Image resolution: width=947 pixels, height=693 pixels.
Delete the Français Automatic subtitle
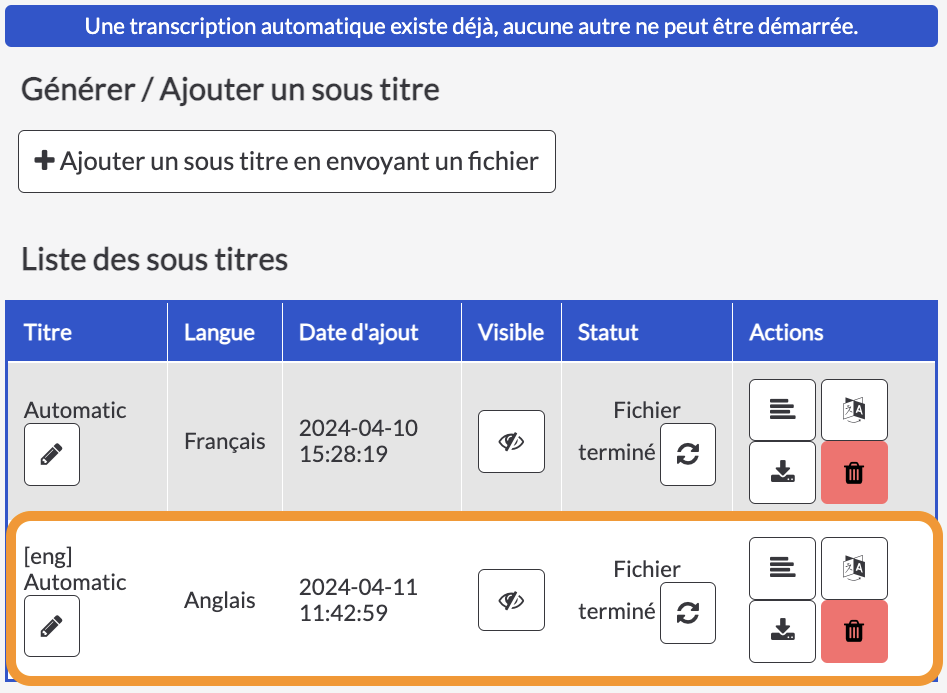click(854, 472)
